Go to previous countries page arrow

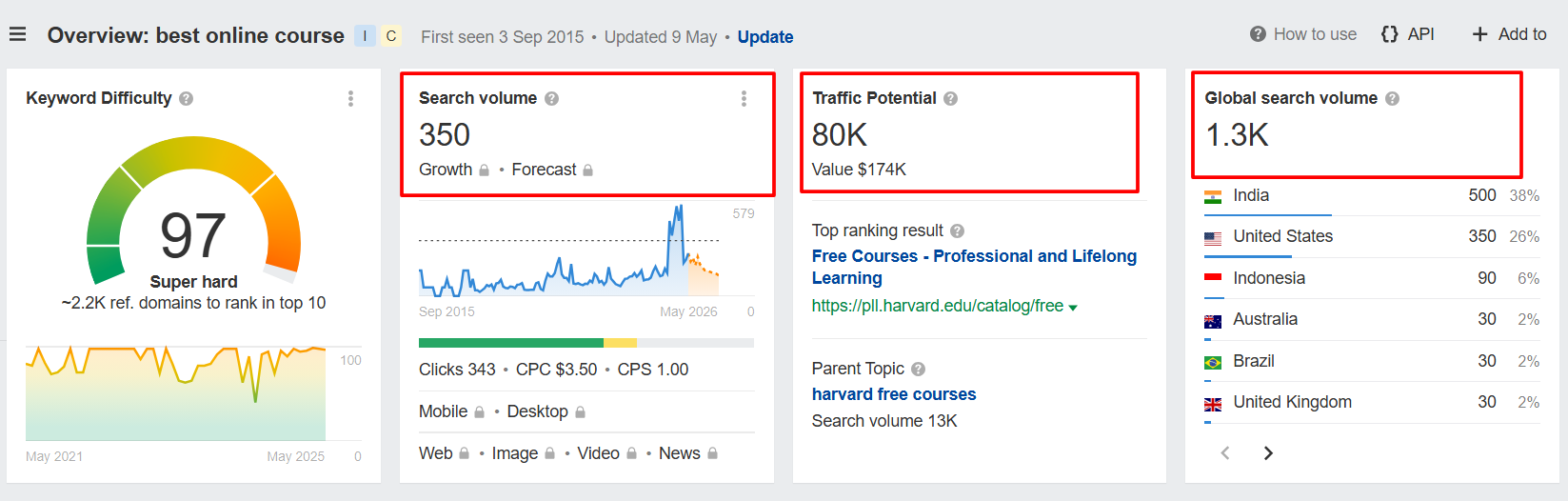click(1225, 453)
